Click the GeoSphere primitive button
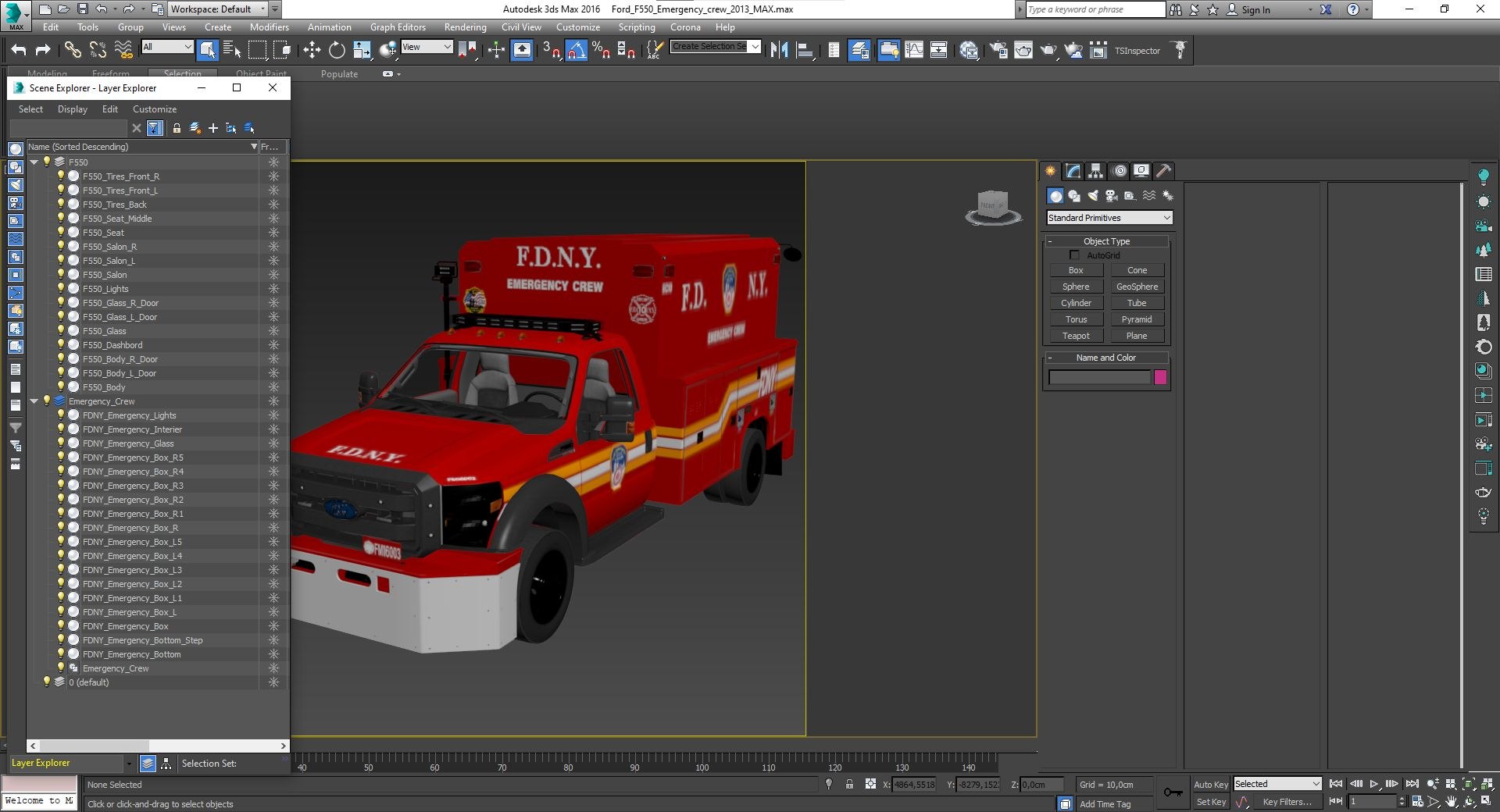The height and width of the screenshot is (812, 1500). tap(1137, 287)
